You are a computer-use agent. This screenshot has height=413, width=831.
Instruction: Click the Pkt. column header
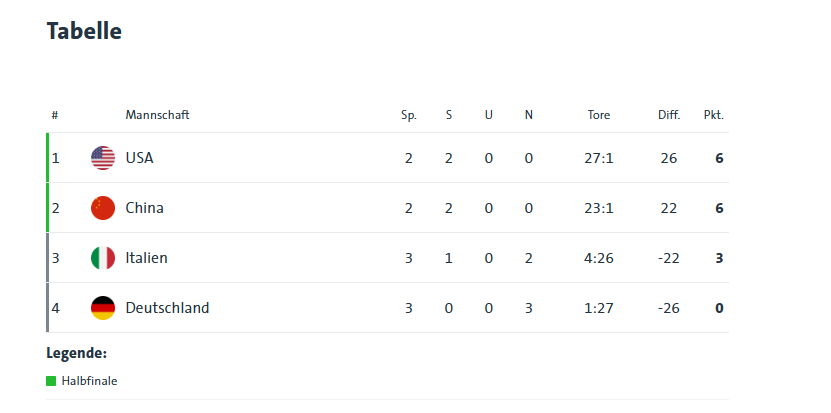coord(714,115)
